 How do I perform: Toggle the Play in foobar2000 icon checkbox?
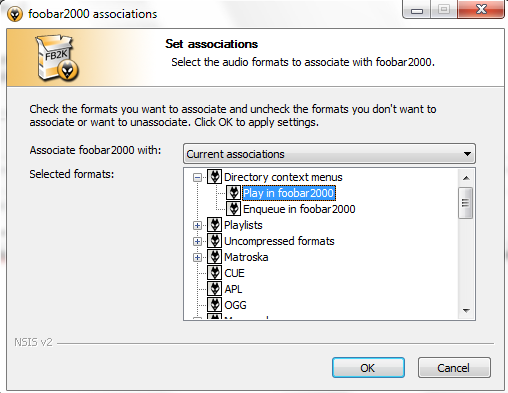(x=233, y=193)
